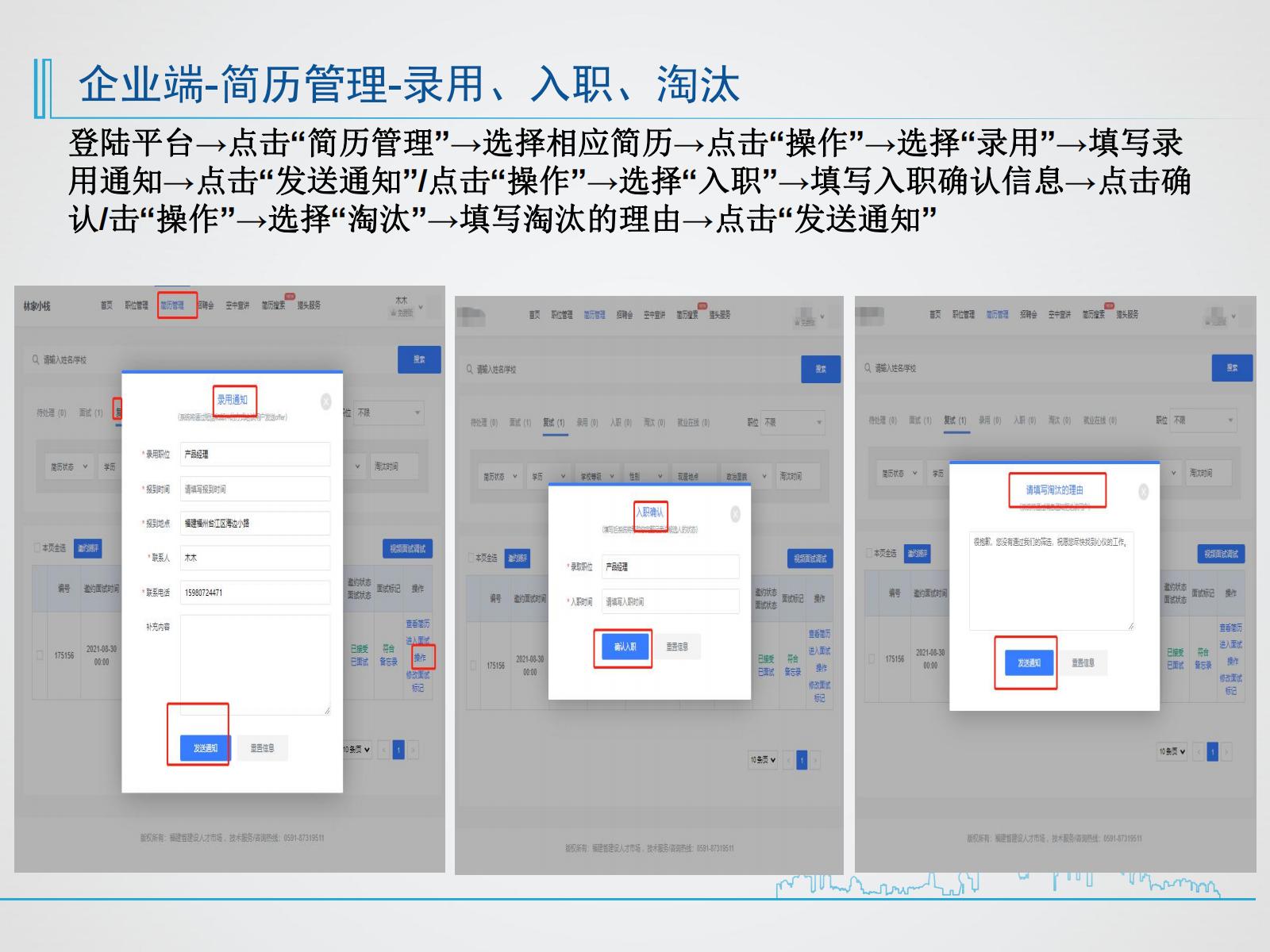Click 重置信息 in the 淘汰理由 dialog
Screen dimensions: 1270x952
tap(1083, 663)
